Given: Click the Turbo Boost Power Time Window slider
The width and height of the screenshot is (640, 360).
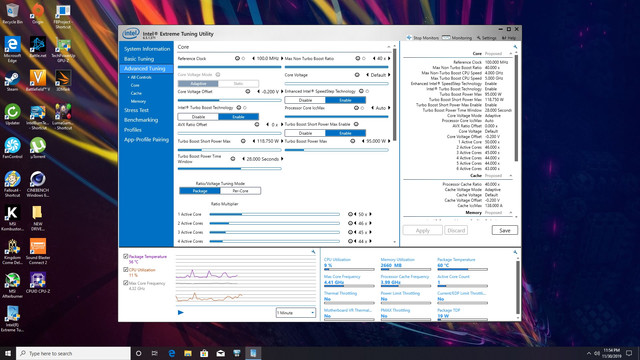Looking at the screenshot, I should point(229,168).
